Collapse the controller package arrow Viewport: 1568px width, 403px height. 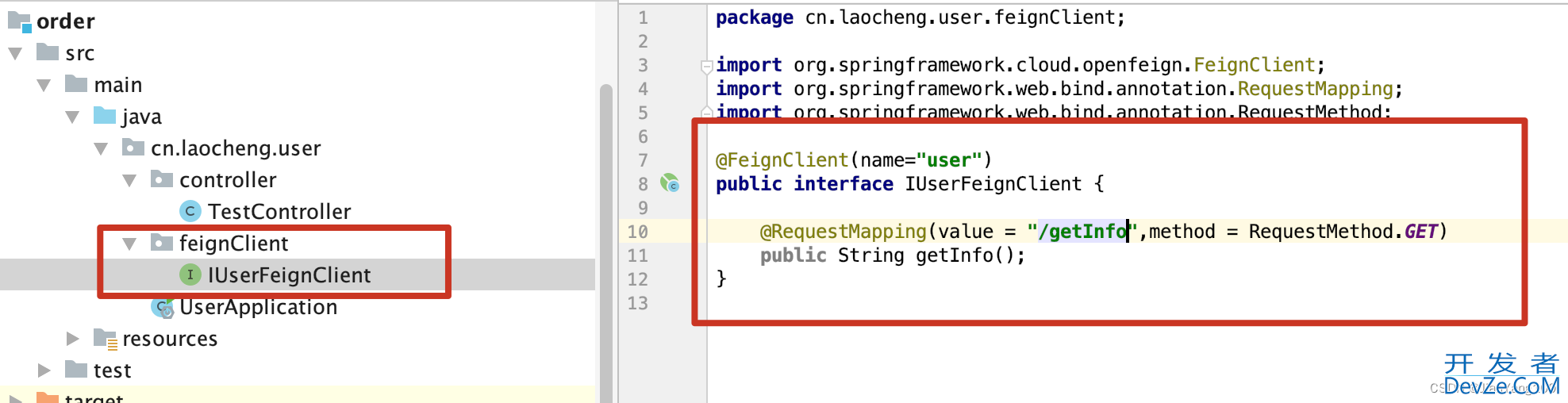pos(129,180)
